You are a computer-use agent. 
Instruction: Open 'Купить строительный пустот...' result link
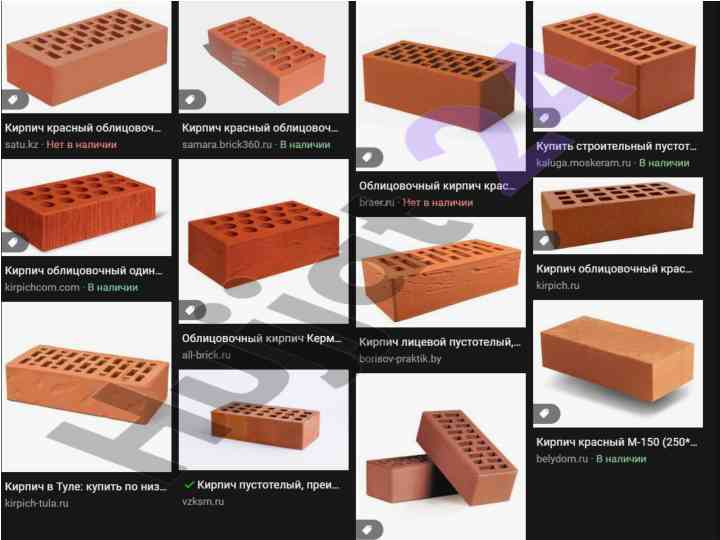(x=616, y=146)
